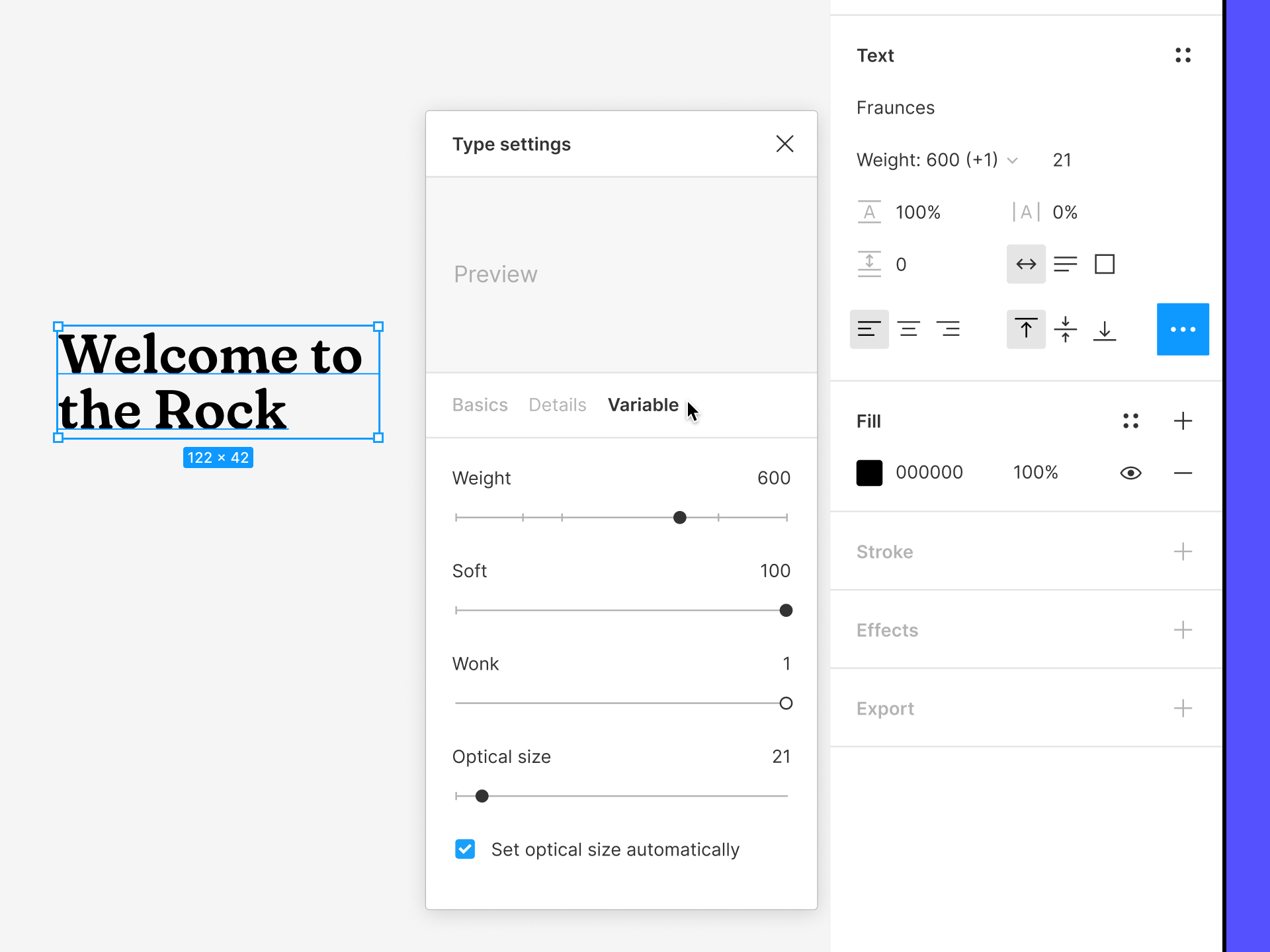
Task: Select the left text alignment icon
Action: [x=869, y=329]
